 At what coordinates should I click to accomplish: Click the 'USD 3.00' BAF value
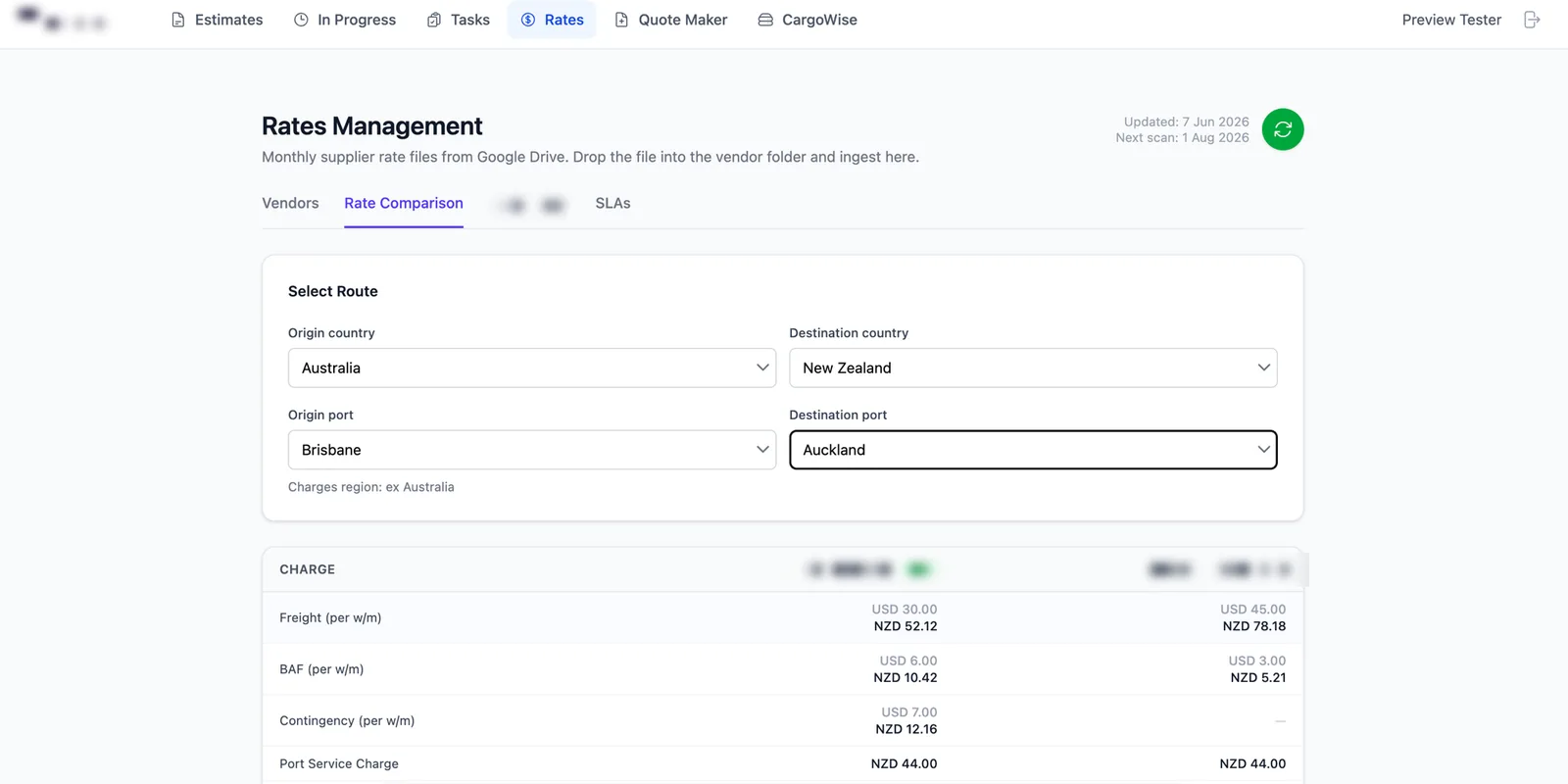click(x=1257, y=661)
